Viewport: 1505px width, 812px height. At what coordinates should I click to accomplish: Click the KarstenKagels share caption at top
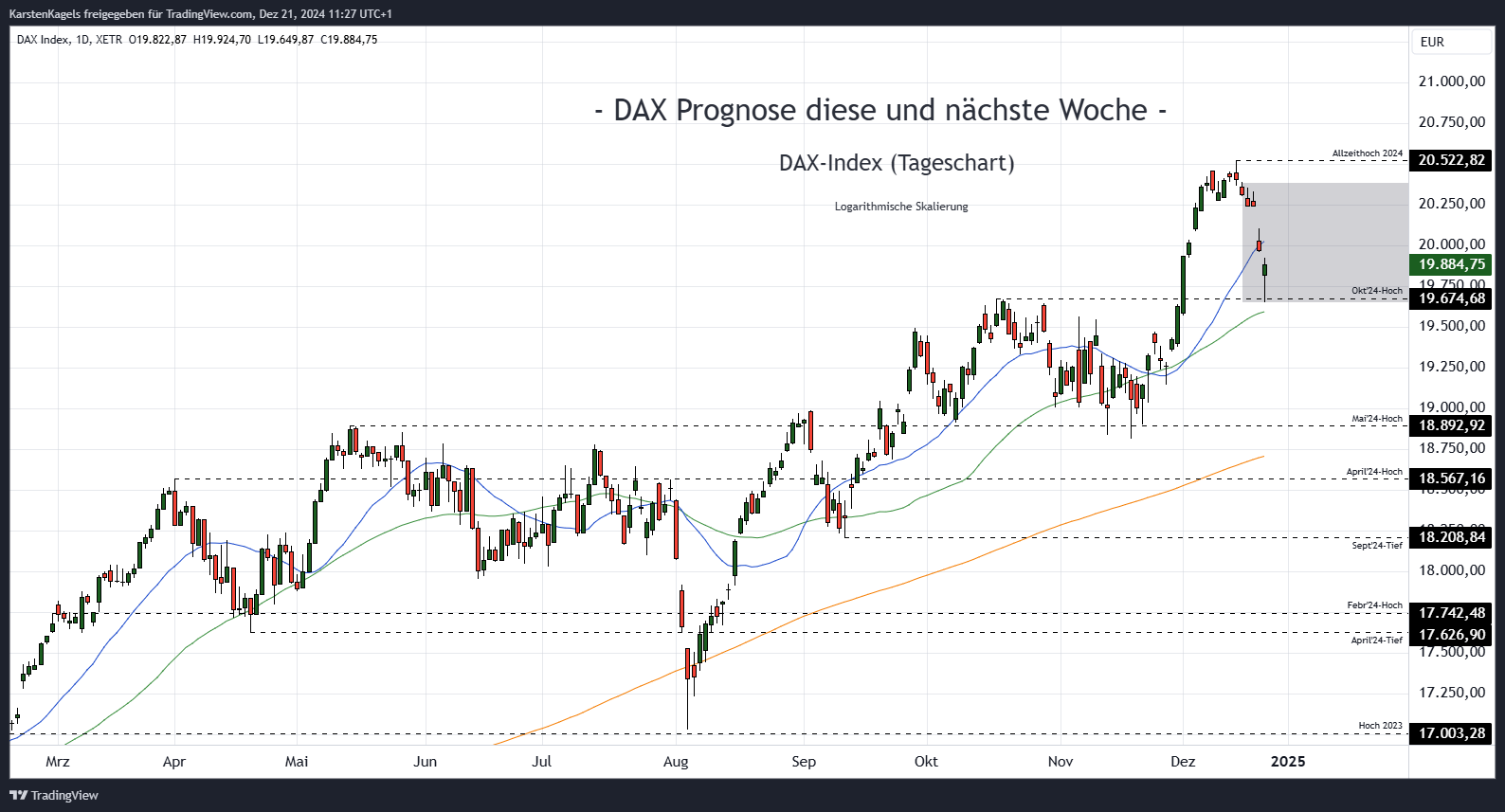pos(200,14)
